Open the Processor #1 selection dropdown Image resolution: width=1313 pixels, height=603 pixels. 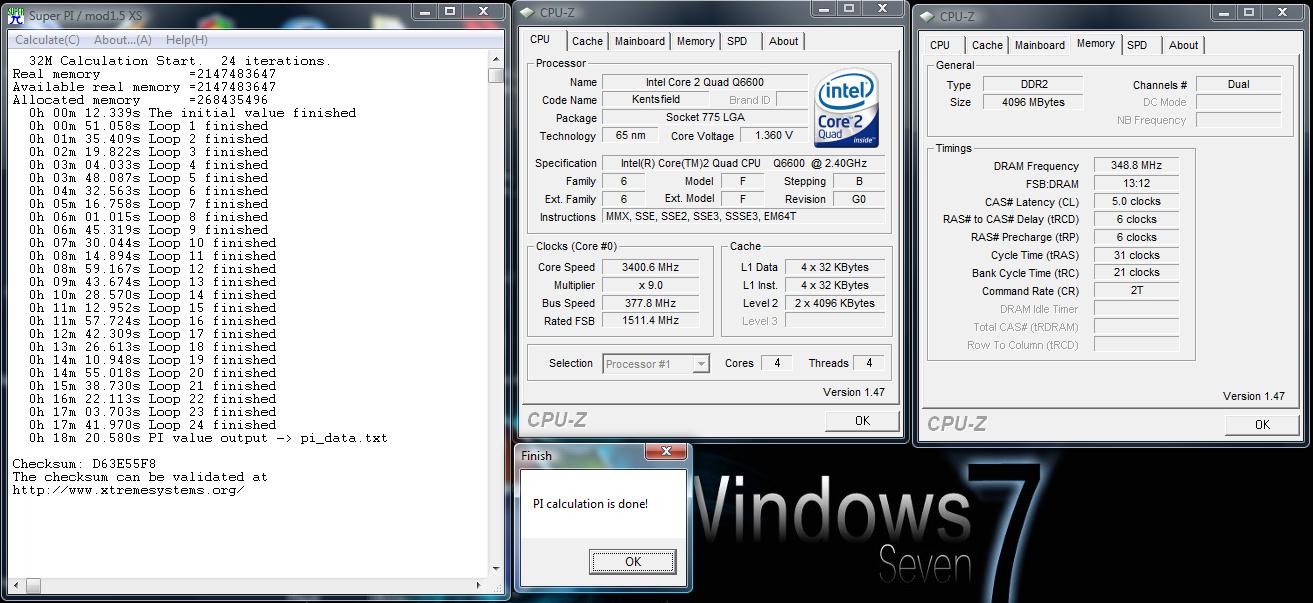656,364
